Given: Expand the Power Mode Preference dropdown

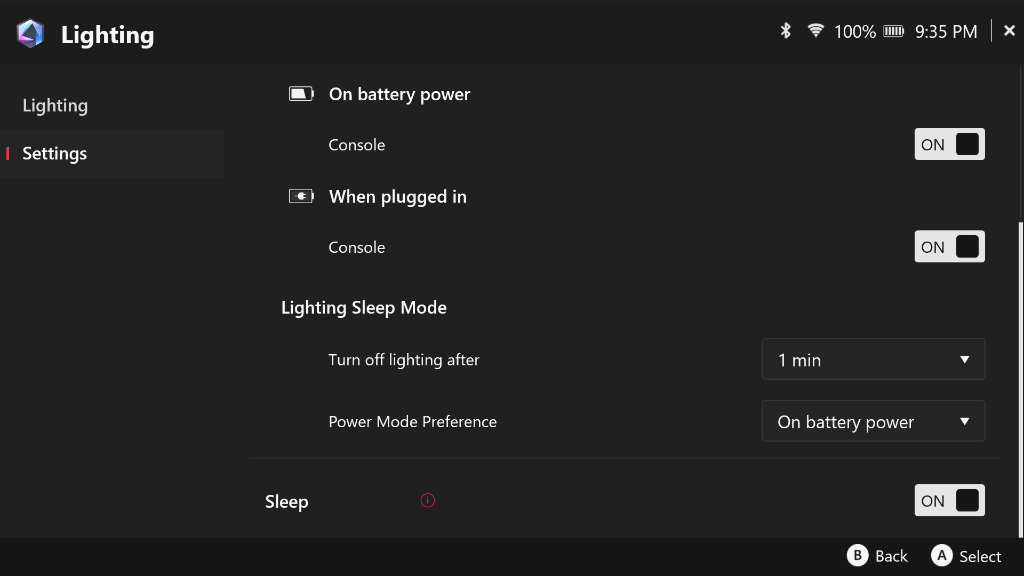Looking at the screenshot, I should 873,422.
